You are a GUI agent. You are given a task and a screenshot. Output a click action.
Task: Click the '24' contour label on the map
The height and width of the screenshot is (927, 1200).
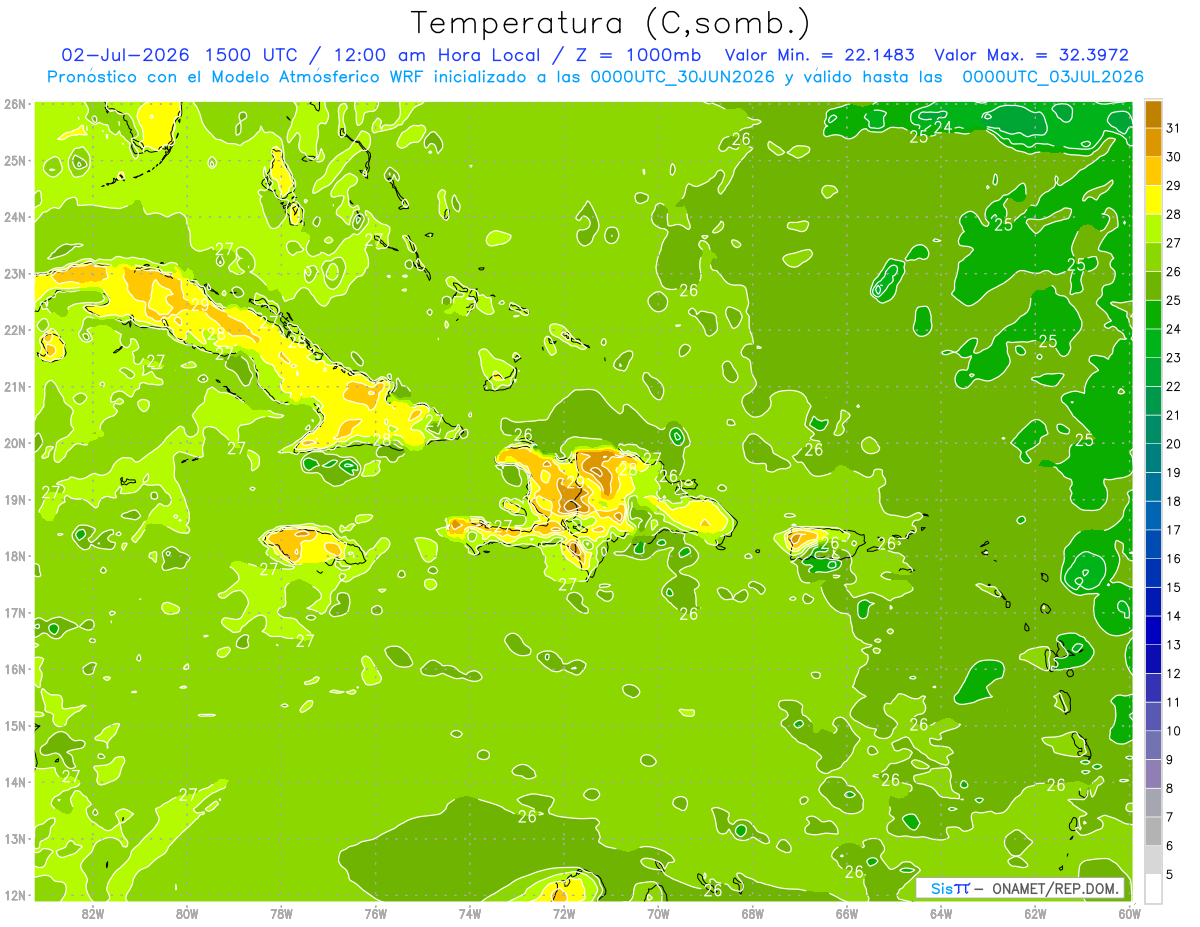click(x=943, y=127)
